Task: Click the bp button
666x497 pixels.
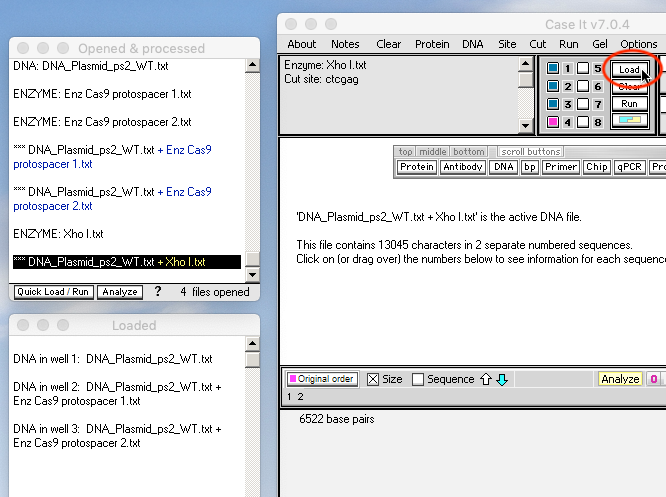Action: coord(530,167)
